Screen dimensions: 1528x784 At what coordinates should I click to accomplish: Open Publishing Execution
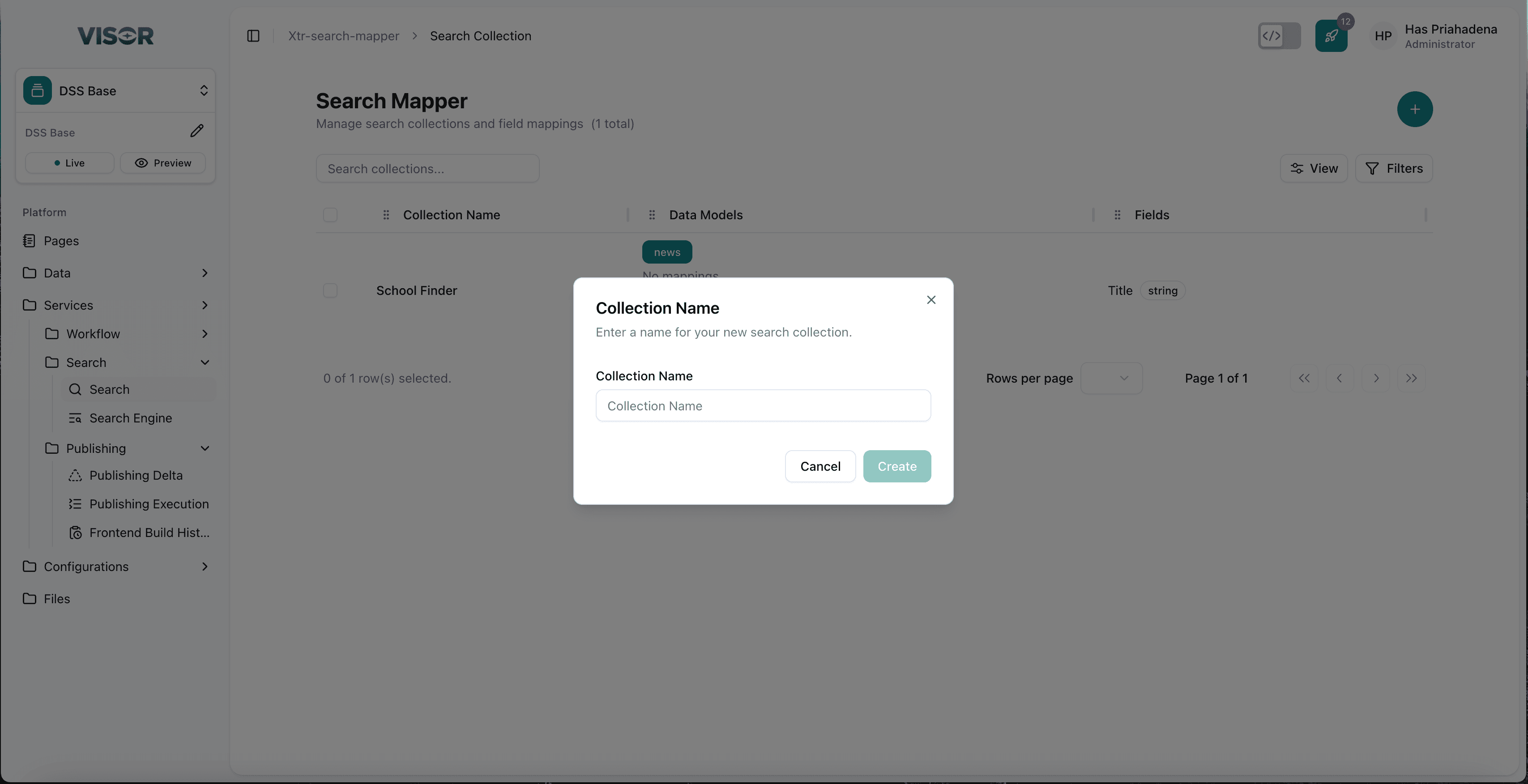(139, 504)
